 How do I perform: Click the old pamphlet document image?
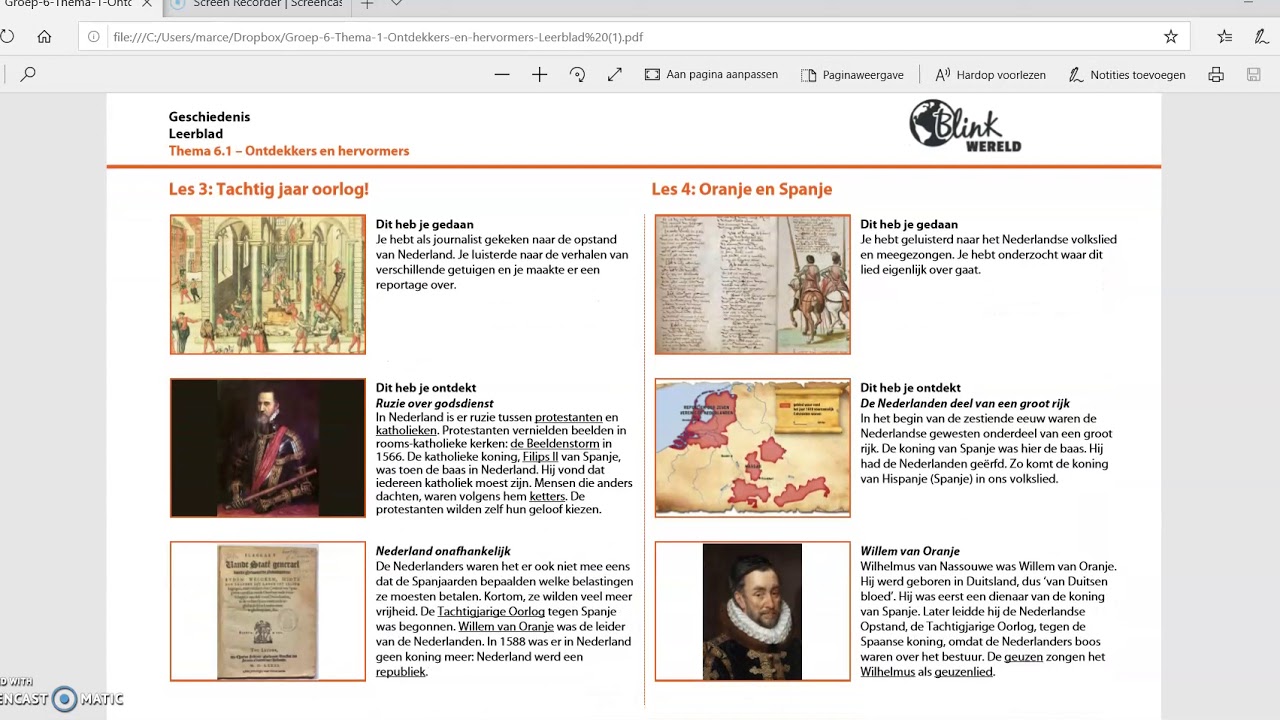tap(268, 611)
